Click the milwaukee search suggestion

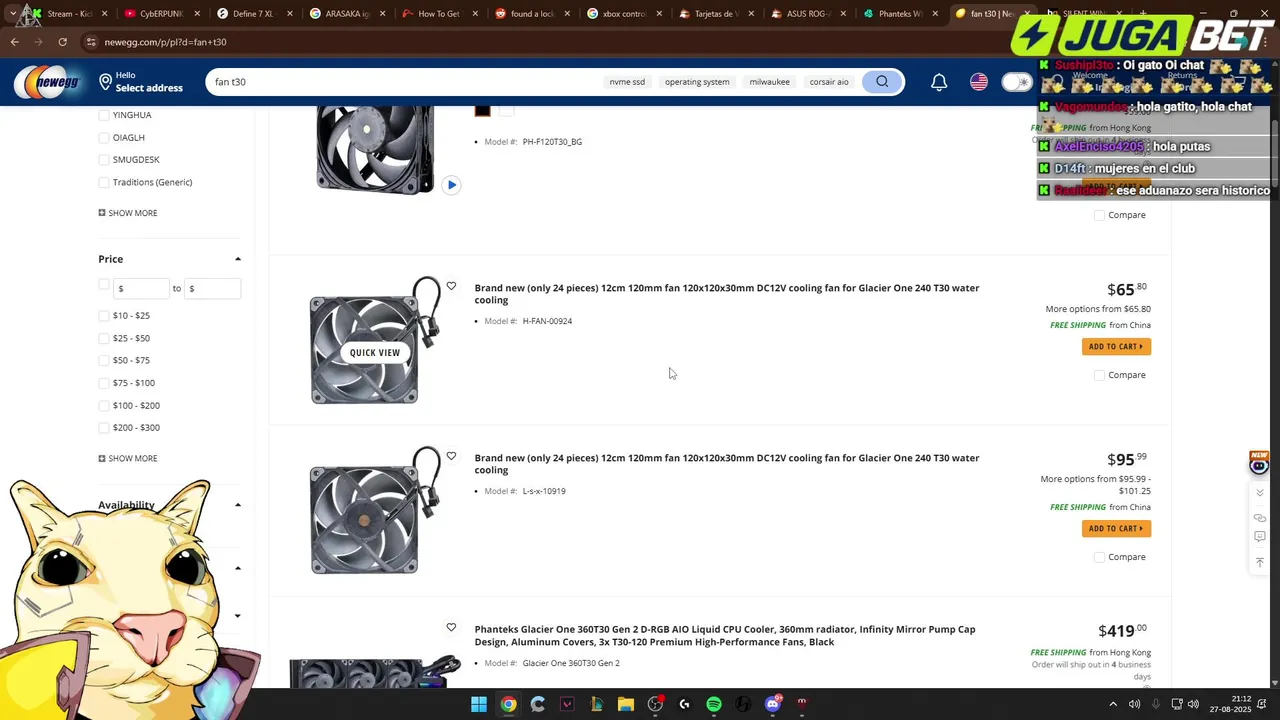click(x=769, y=82)
